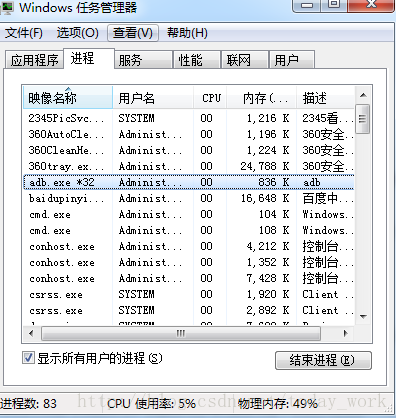Viewport: 396px width, 418px height.
Task: Click the 物理内存 49% status entry
Action: [277, 404]
